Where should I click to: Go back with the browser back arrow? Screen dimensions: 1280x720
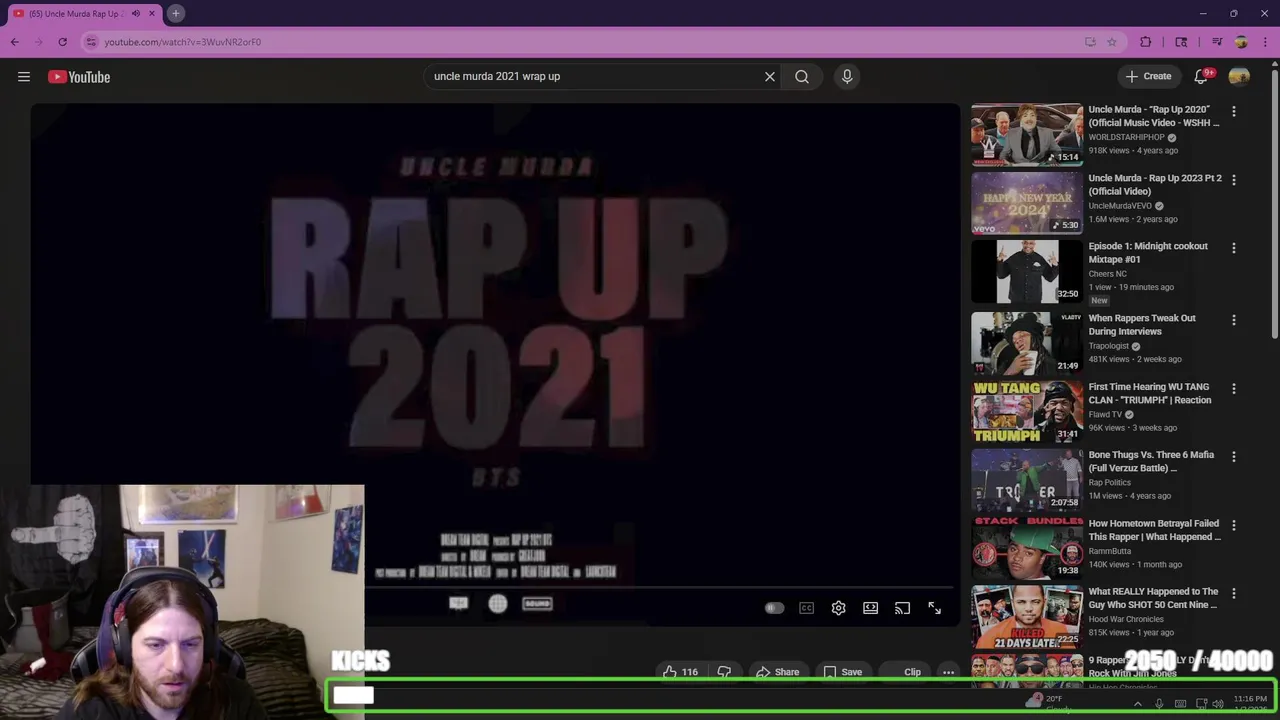(15, 42)
